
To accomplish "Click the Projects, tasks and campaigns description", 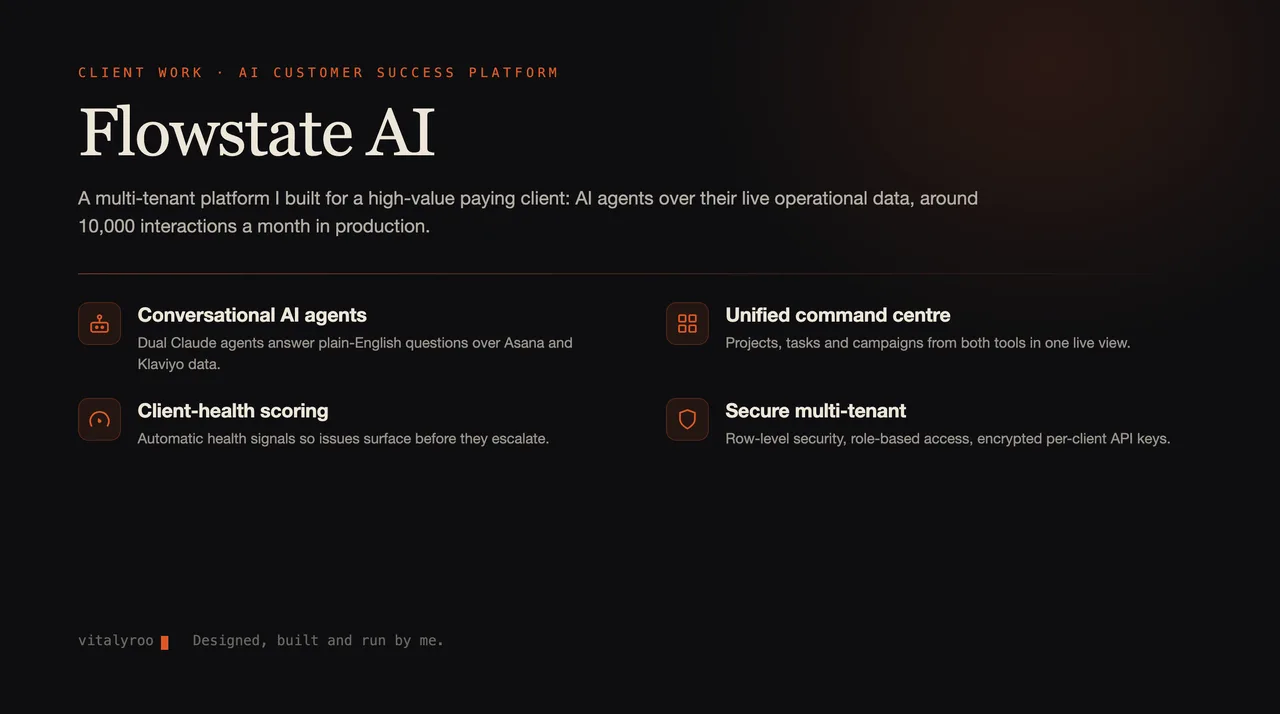I will [x=928, y=343].
